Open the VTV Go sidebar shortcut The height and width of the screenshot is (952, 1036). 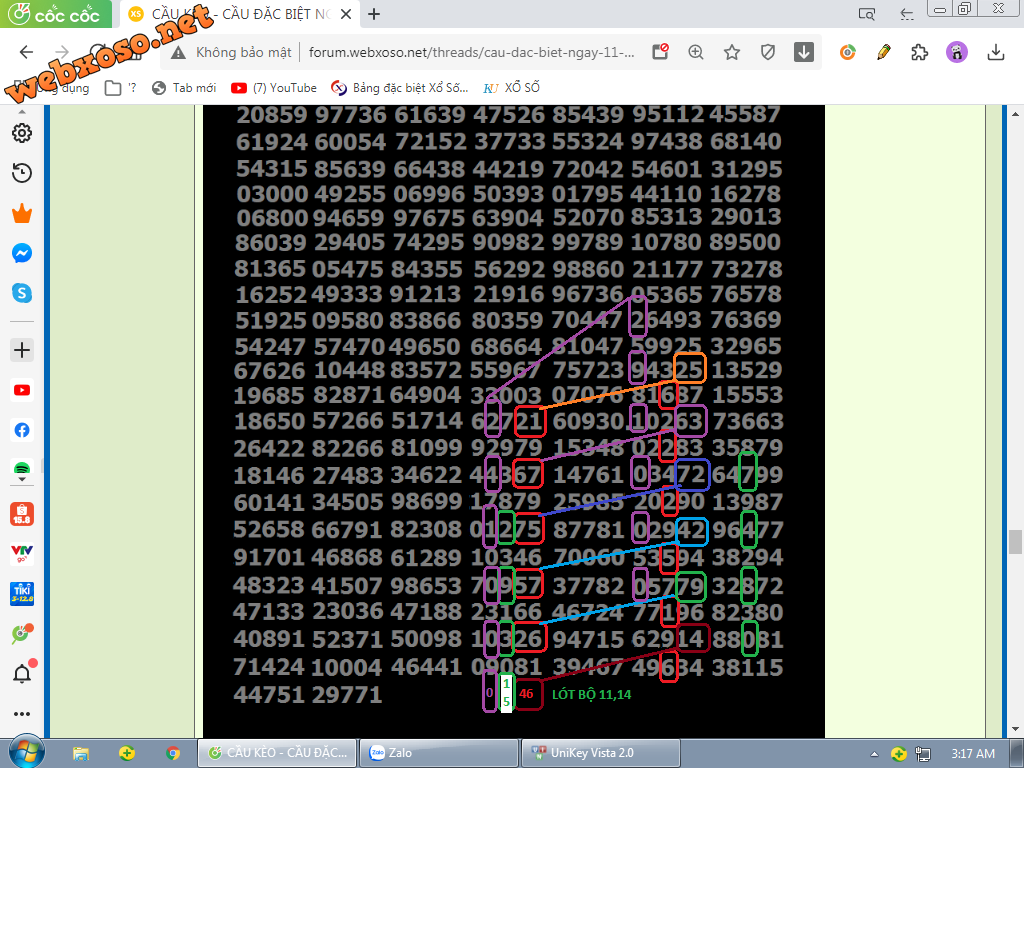[x=22, y=553]
